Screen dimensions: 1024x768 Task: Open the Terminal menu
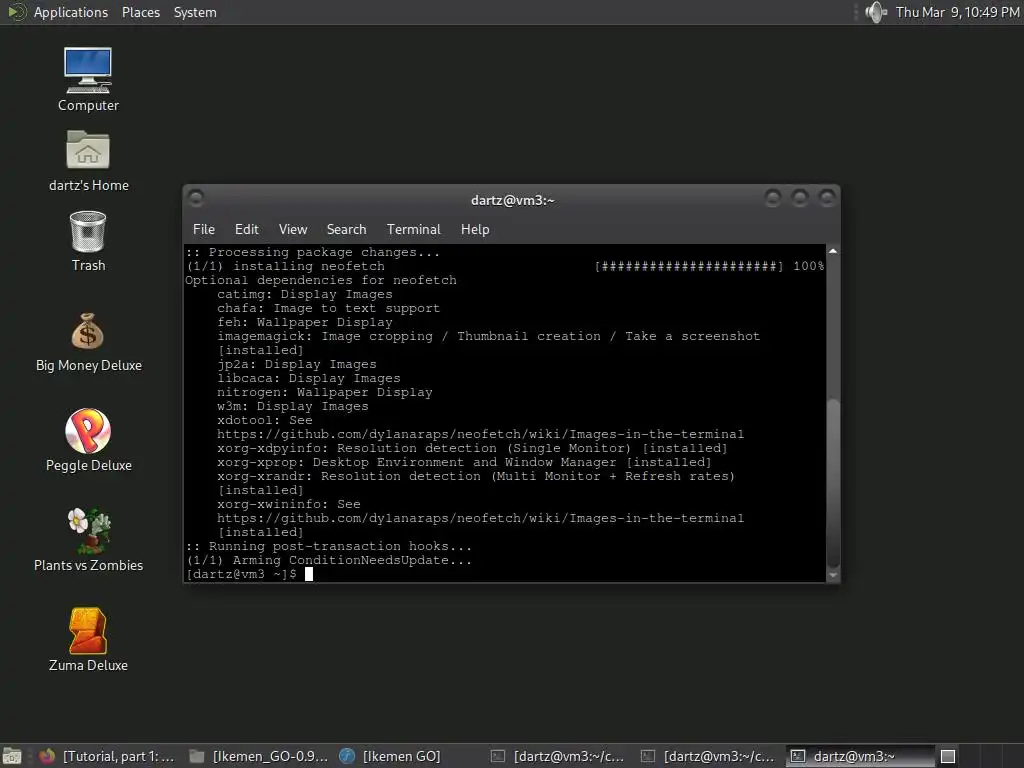413,229
